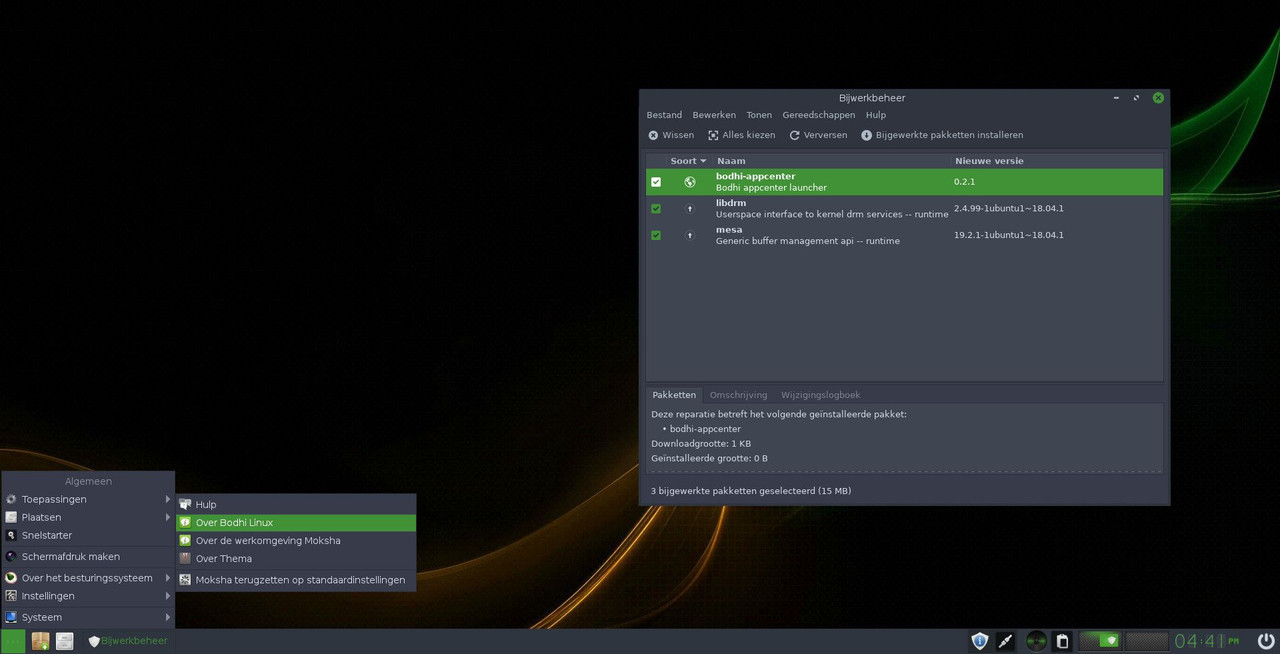The width and height of the screenshot is (1280, 654).
Task: Select Over Bodhi Linux
Action: tap(296, 522)
